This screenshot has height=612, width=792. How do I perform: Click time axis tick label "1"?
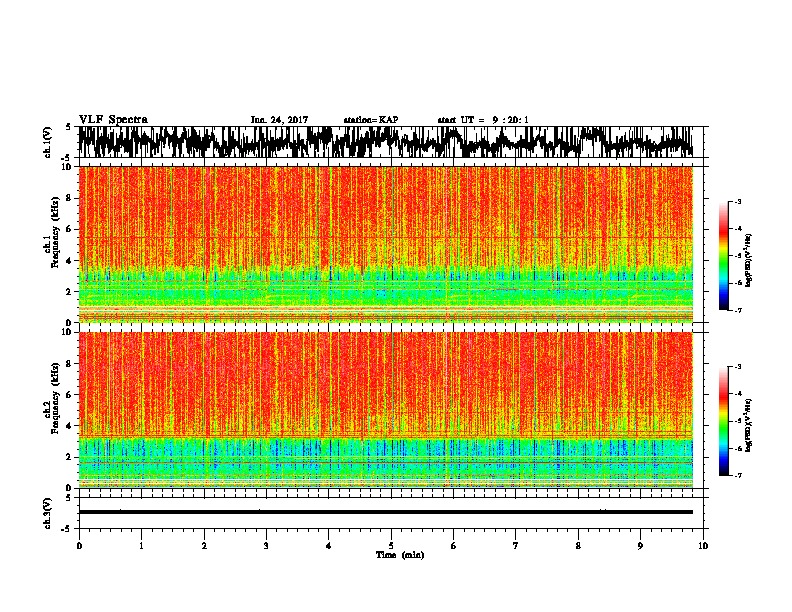(141, 546)
